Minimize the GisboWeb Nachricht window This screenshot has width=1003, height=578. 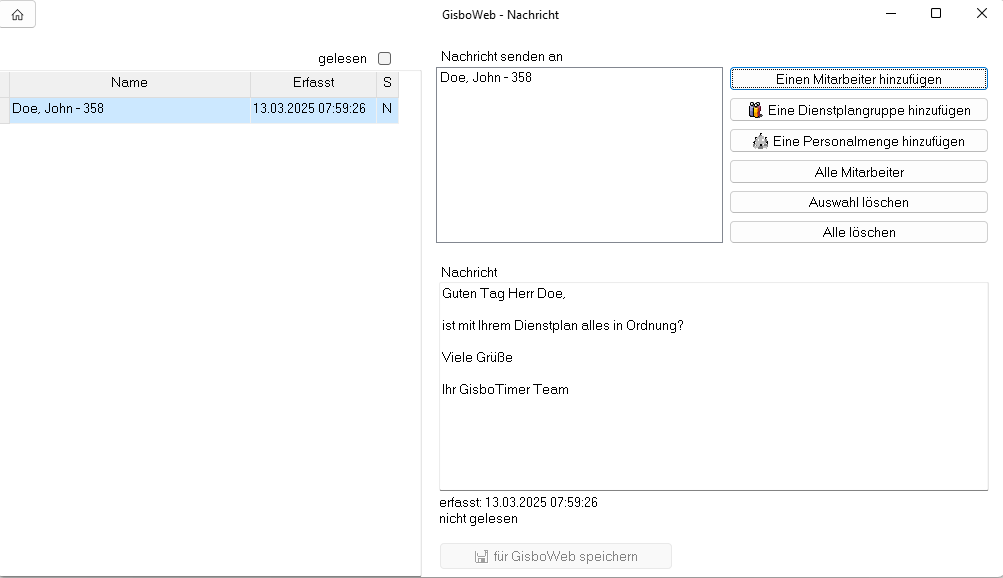(890, 14)
